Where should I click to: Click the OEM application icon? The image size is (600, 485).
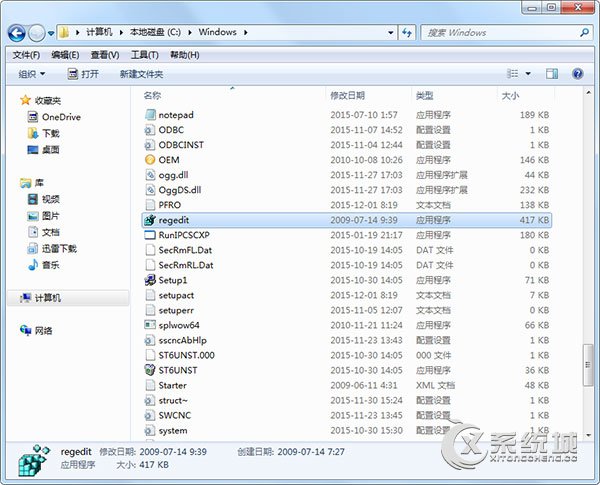coord(150,160)
